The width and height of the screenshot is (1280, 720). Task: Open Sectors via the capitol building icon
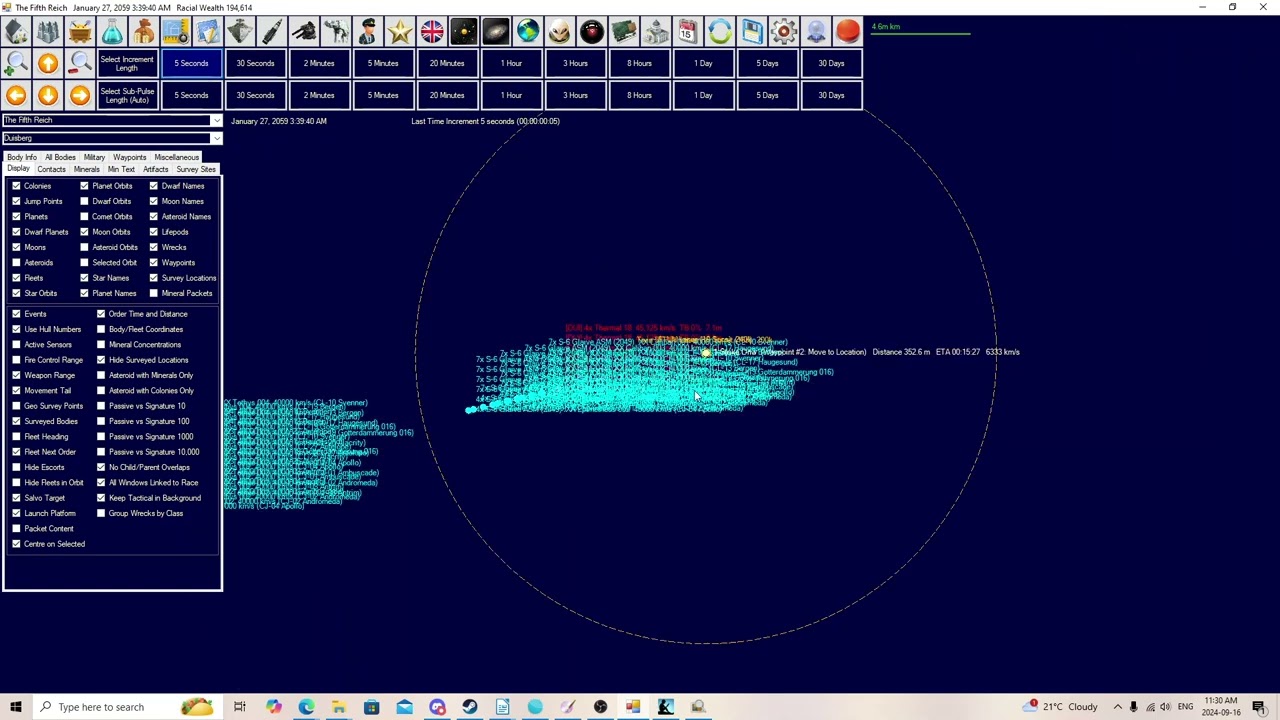(656, 32)
